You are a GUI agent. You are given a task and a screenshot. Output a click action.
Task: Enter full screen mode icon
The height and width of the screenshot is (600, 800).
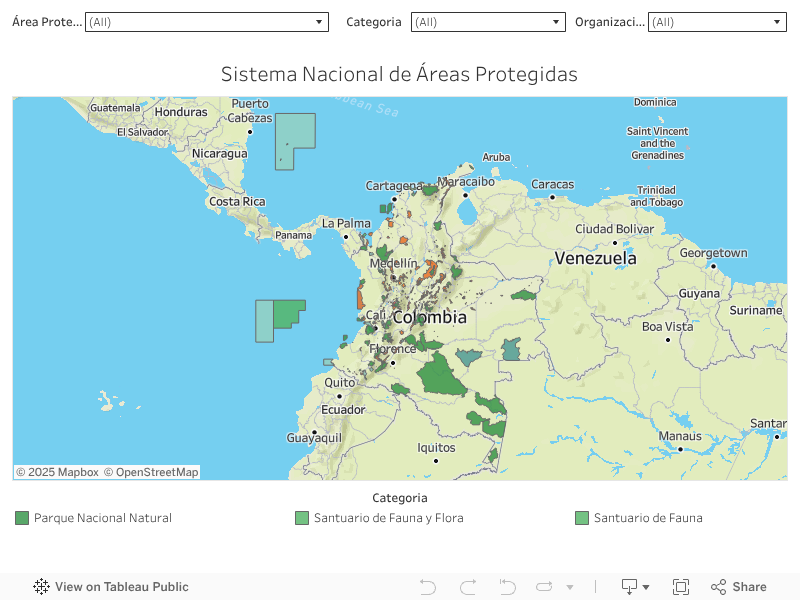coord(681,587)
